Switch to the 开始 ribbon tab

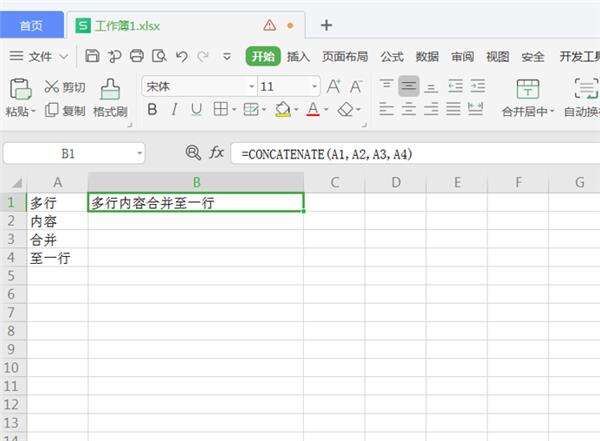click(x=263, y=57)
